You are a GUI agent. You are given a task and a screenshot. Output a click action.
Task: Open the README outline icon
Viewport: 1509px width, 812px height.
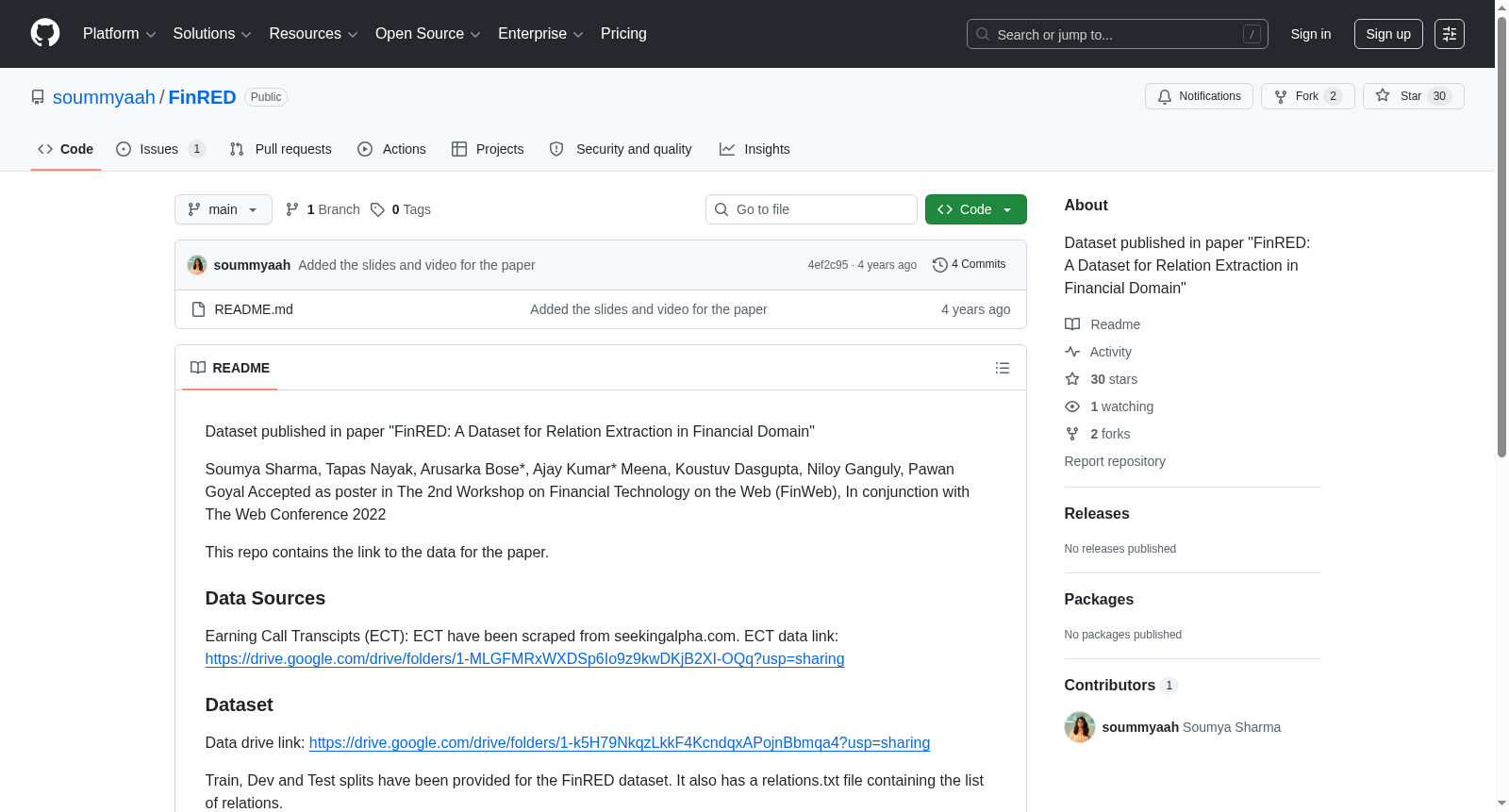point(1003,368)
